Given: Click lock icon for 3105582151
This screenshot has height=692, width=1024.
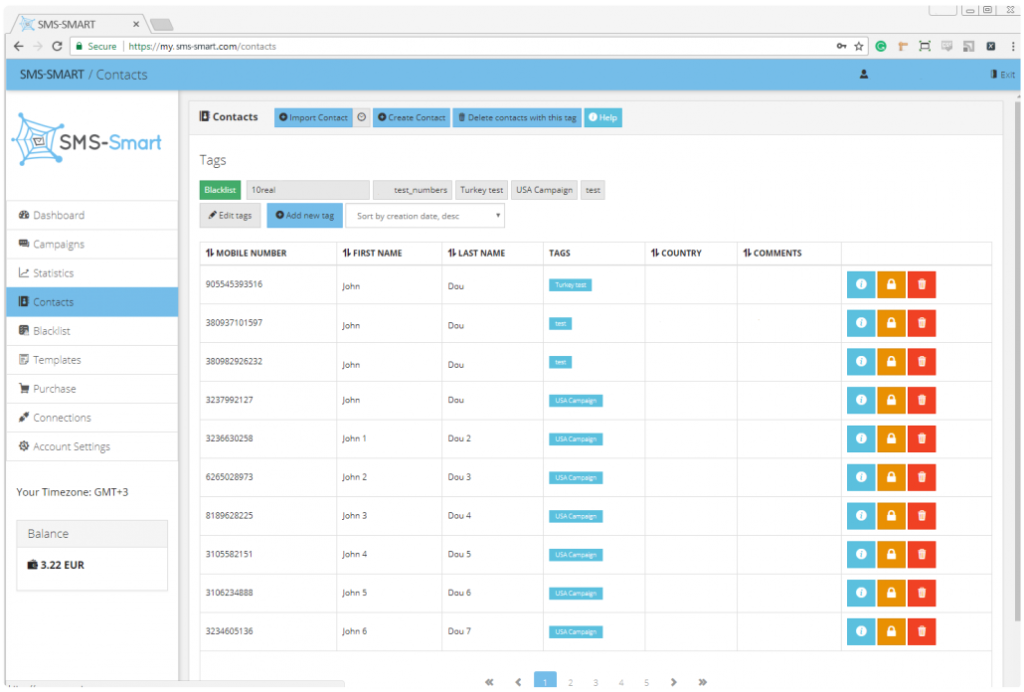Looking at the screenshot, I should 891,554.
